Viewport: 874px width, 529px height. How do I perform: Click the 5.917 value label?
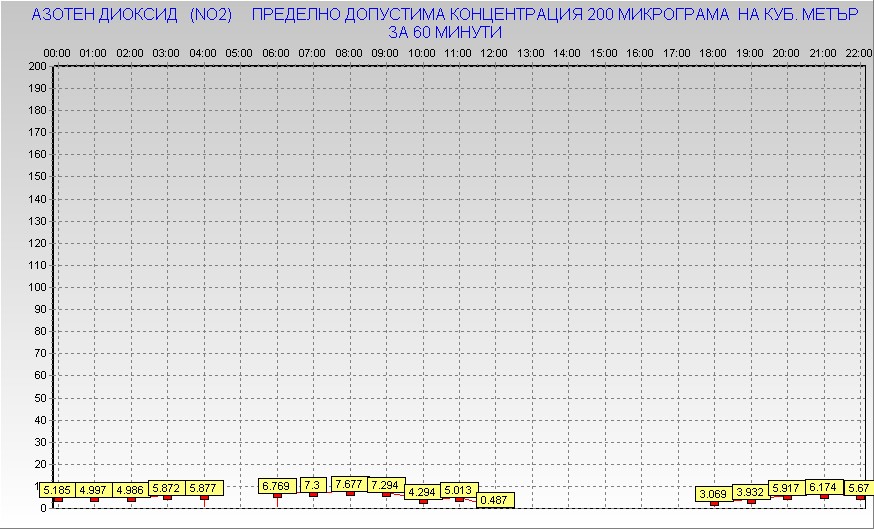[787, 489]
